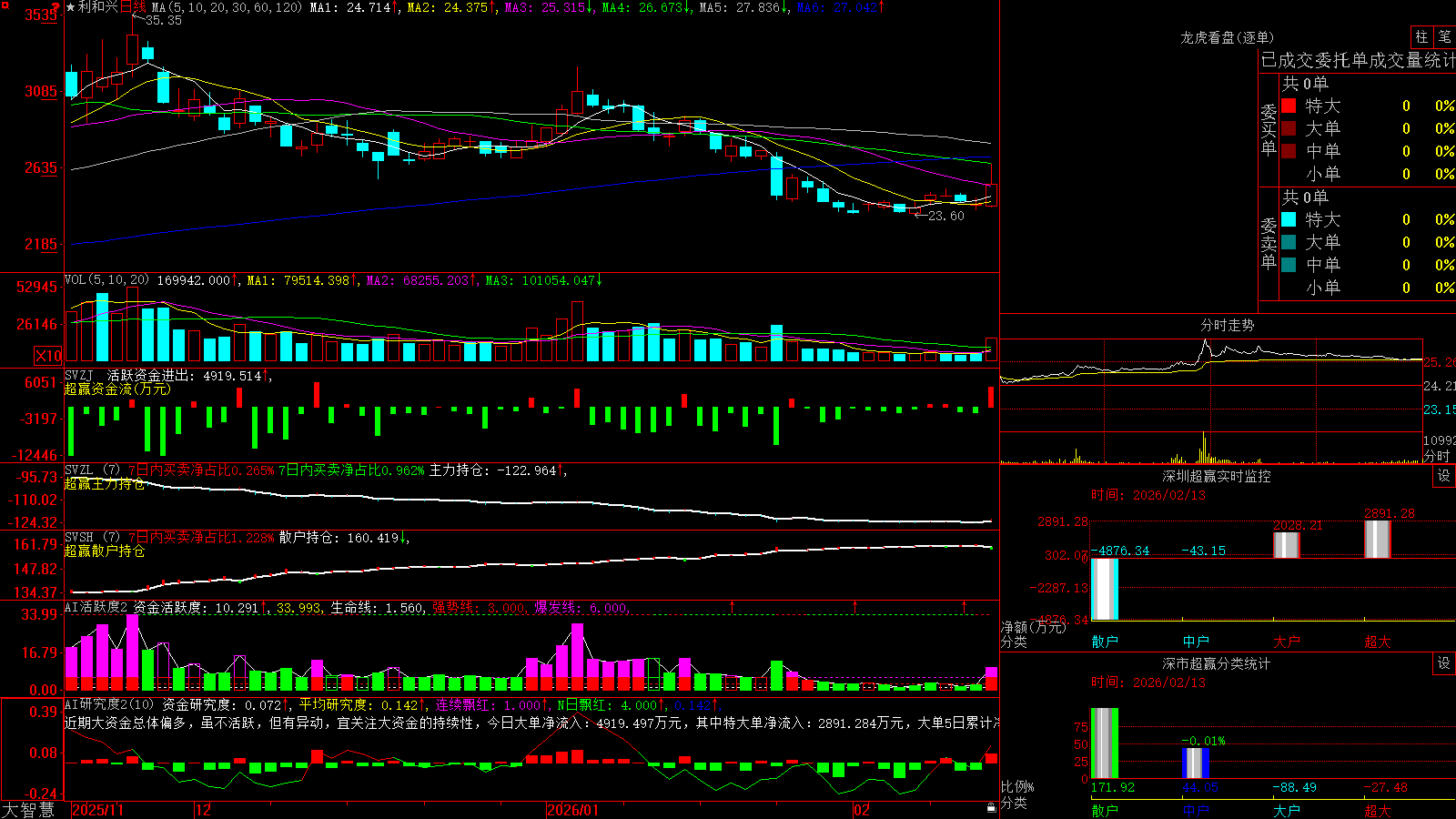Click the teal 中单 sell-order swatch
The image size is (1456, 819).
(x=1289, y=265)
